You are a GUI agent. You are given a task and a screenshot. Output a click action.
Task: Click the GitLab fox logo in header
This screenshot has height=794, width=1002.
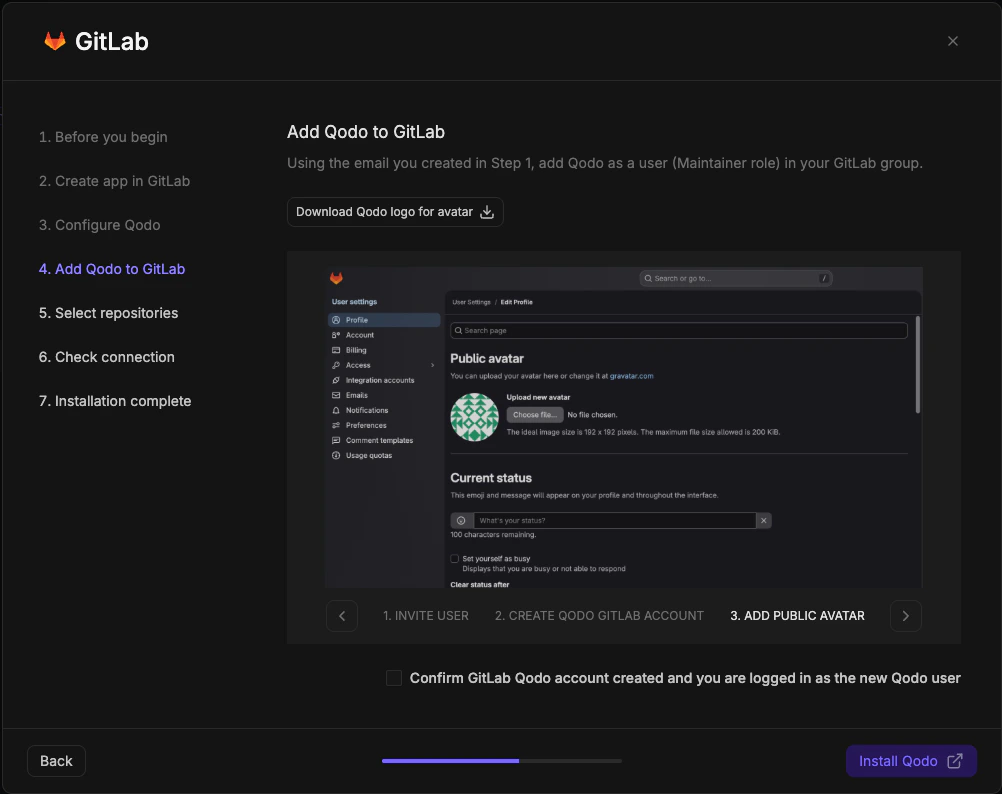click(55, 41)
